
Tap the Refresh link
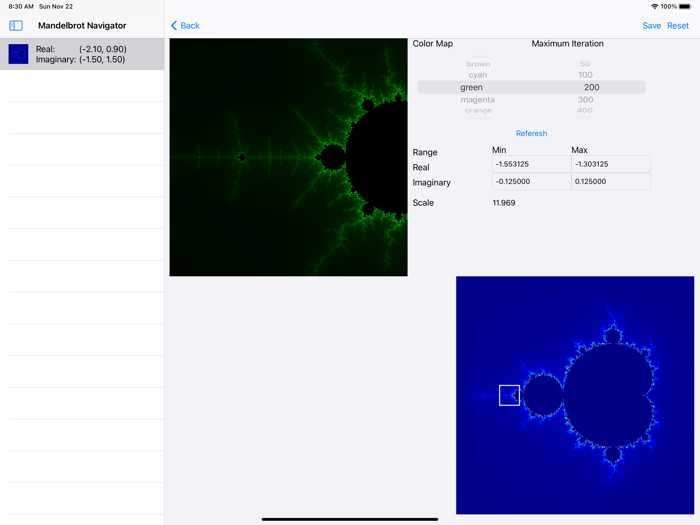pyautogui.click(x=531, y=133)
